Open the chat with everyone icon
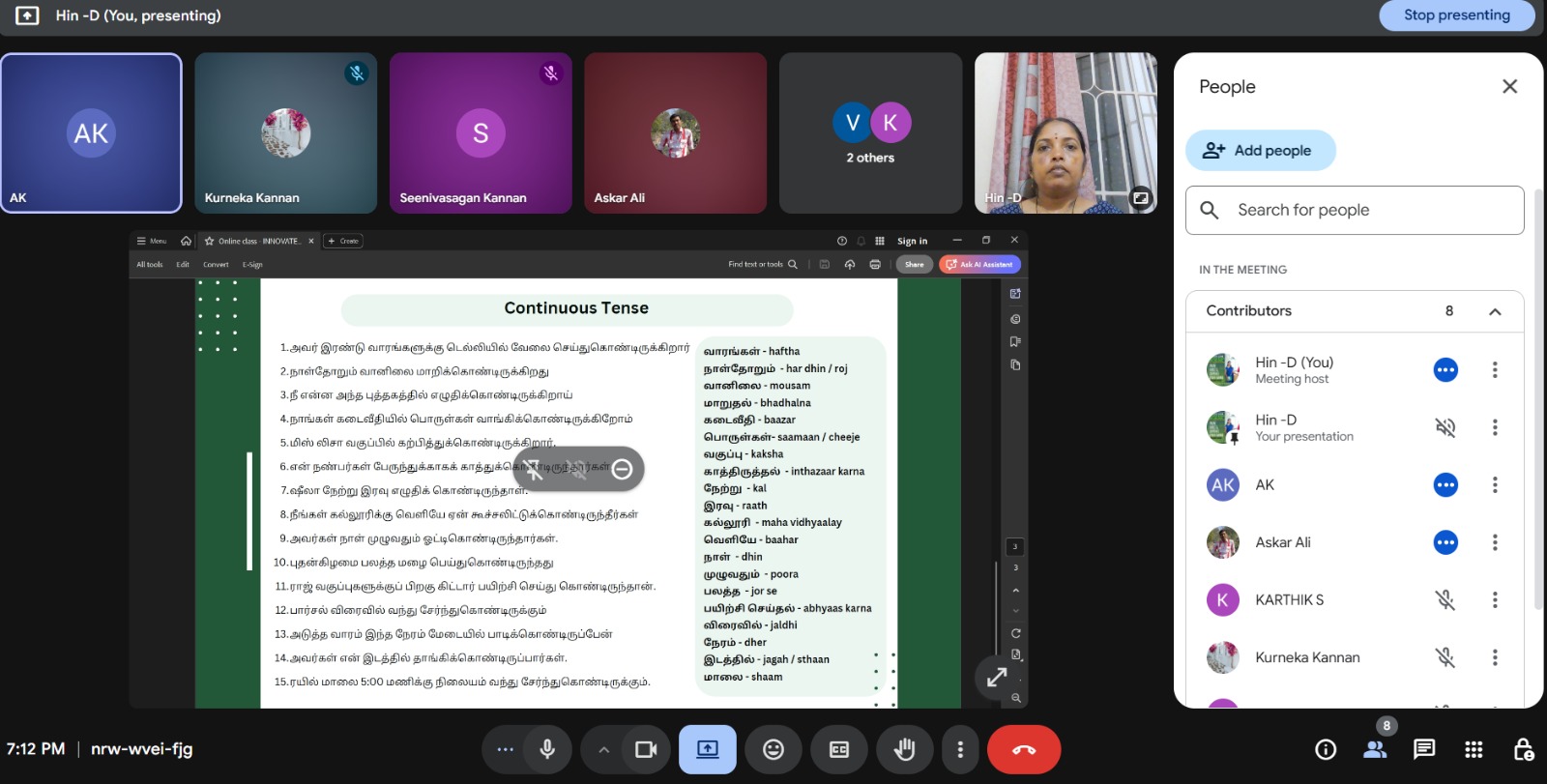 1423,749
